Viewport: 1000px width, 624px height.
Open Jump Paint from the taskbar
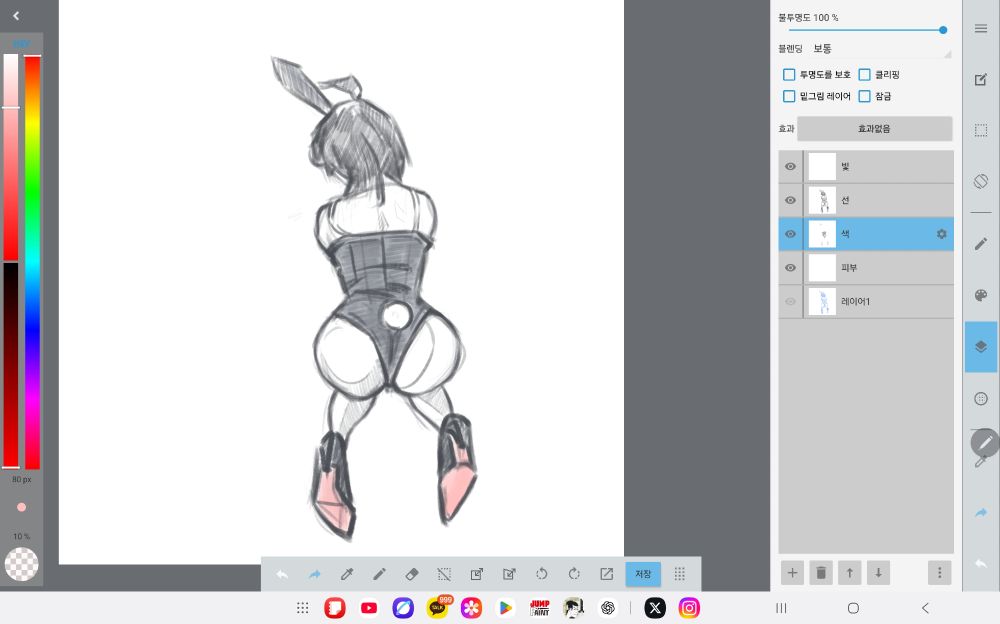[540, 608]
